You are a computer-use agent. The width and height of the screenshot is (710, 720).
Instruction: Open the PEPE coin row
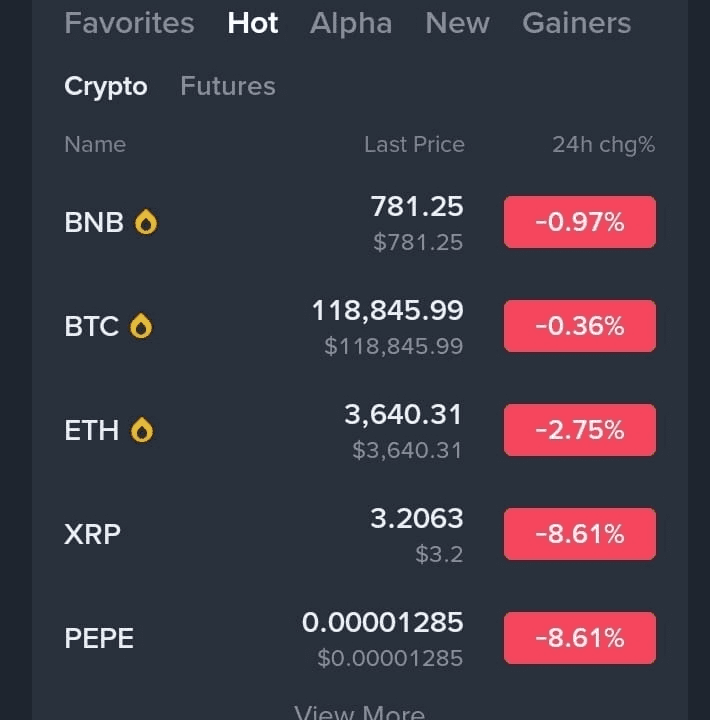tap(99, 638)
